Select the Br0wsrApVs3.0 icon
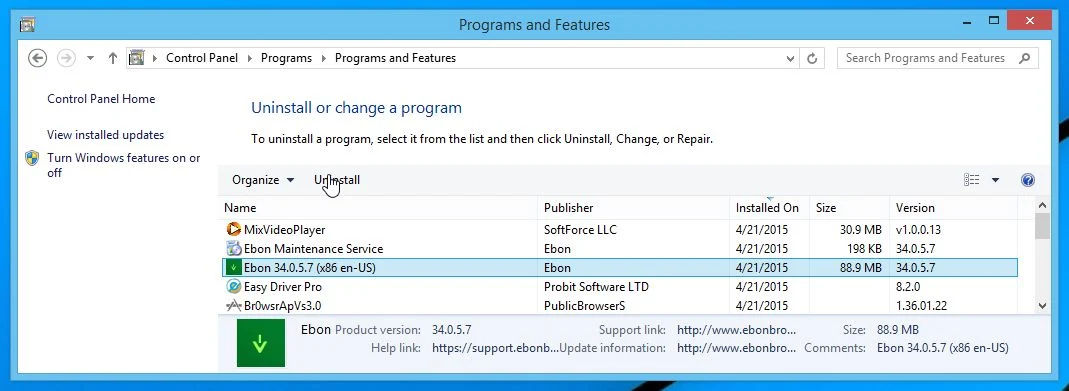The image size is (1069, 391). click(233, 306)
